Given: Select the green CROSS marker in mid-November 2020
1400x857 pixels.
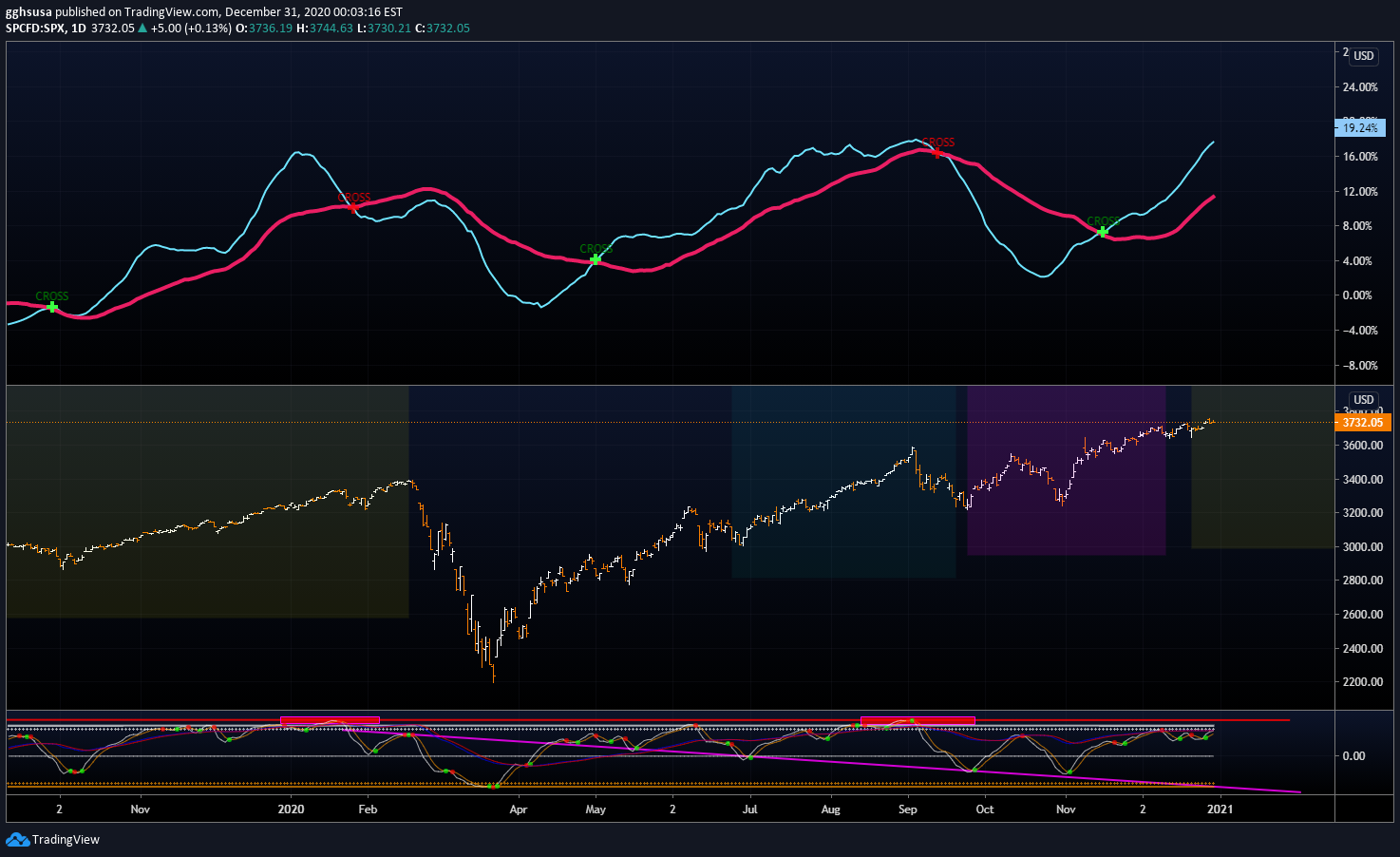Looking at the screenshot, I should click(x=1103, y=231).
